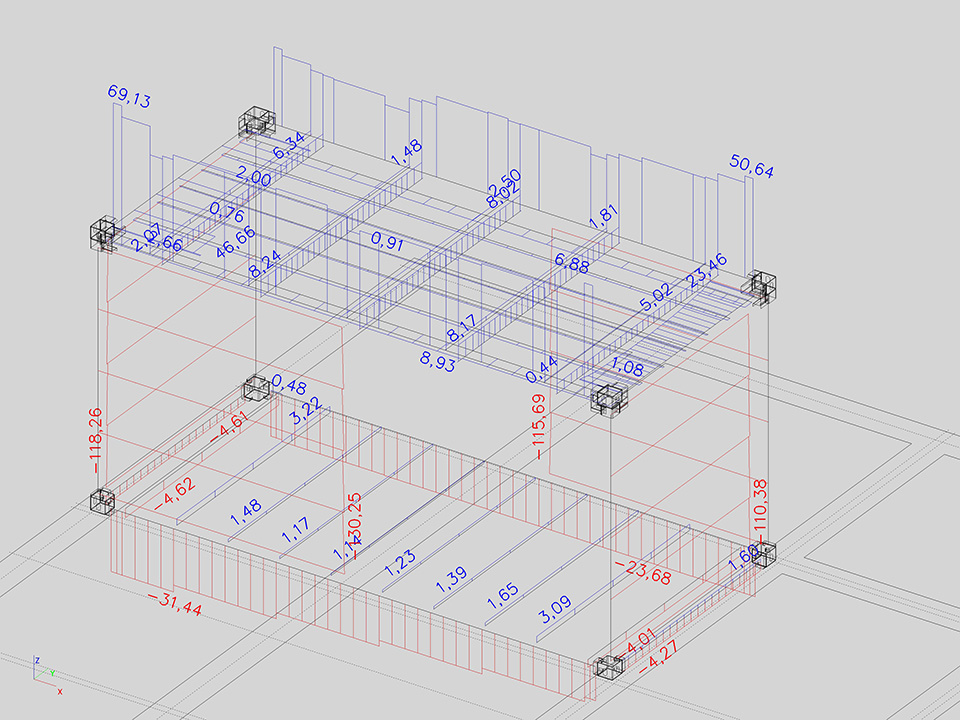Click the axis orientation triad in the corner
The image size is (960, 720).
coord(46,674)
